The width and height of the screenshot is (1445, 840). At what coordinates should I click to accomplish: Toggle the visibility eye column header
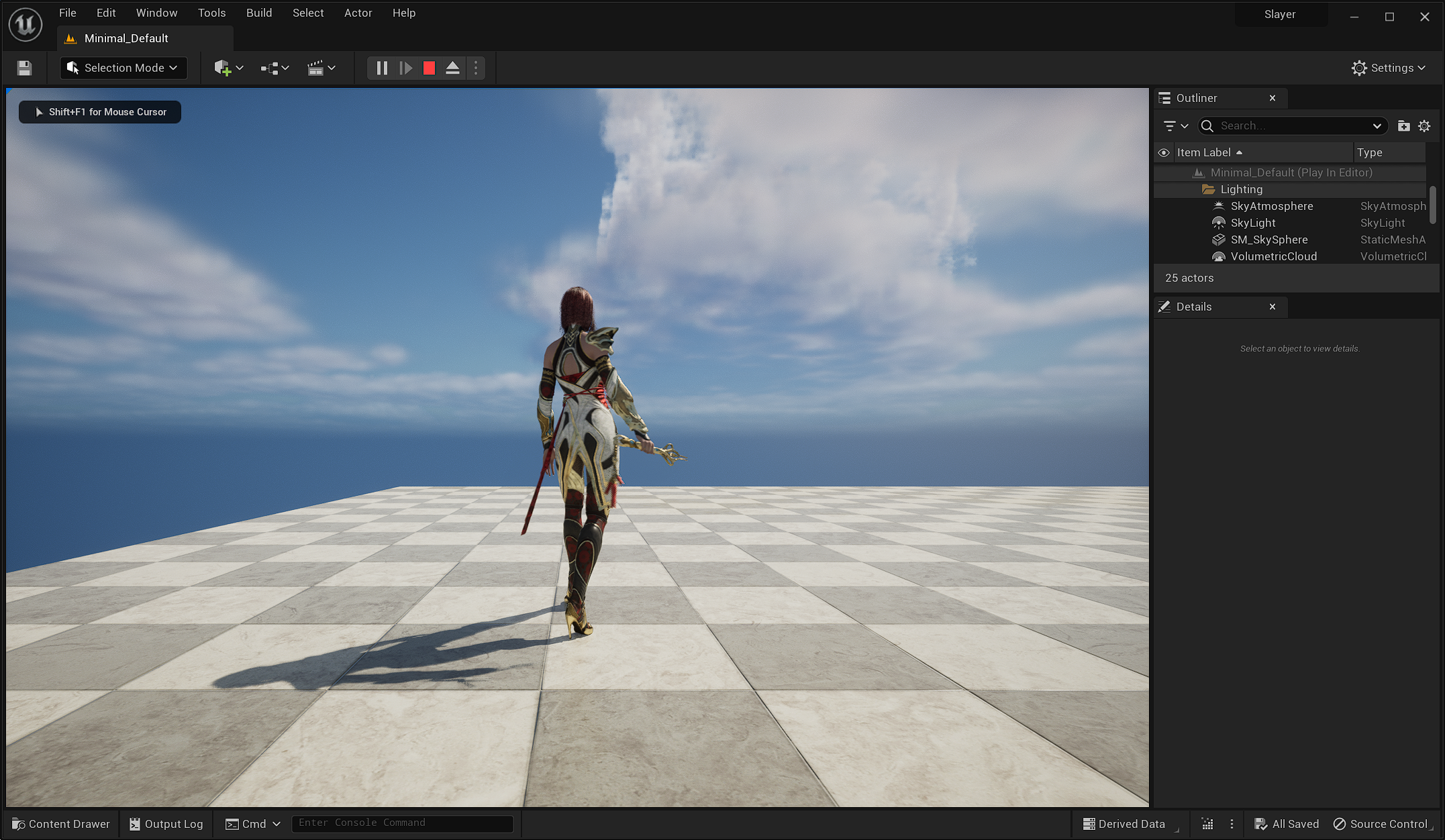point(1164,152)
